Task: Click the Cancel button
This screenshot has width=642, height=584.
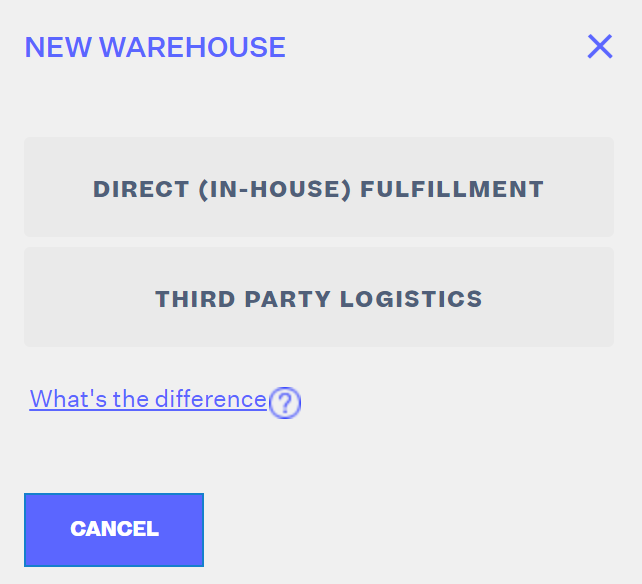Action: tap(114, 530)
